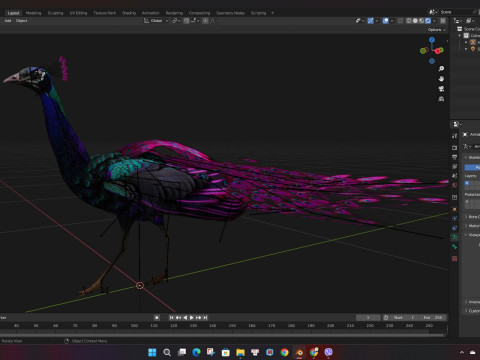Open the Bone properties tab
This screenshot has width=480, height=360.
pos(454,247)
